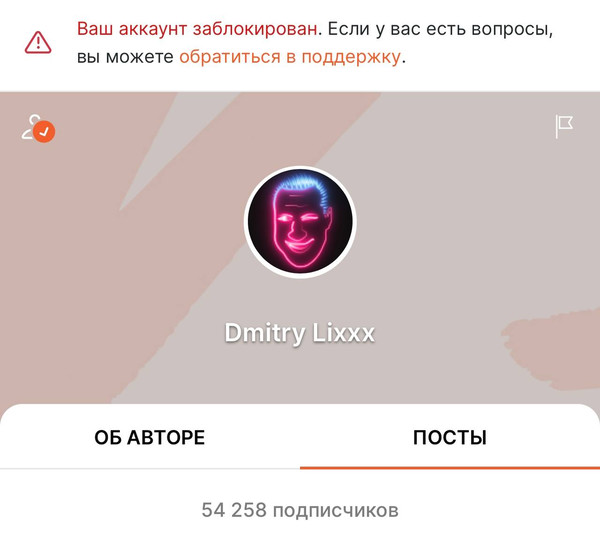Click the orange checkmark badge on subscription icon

coord(44,132)
